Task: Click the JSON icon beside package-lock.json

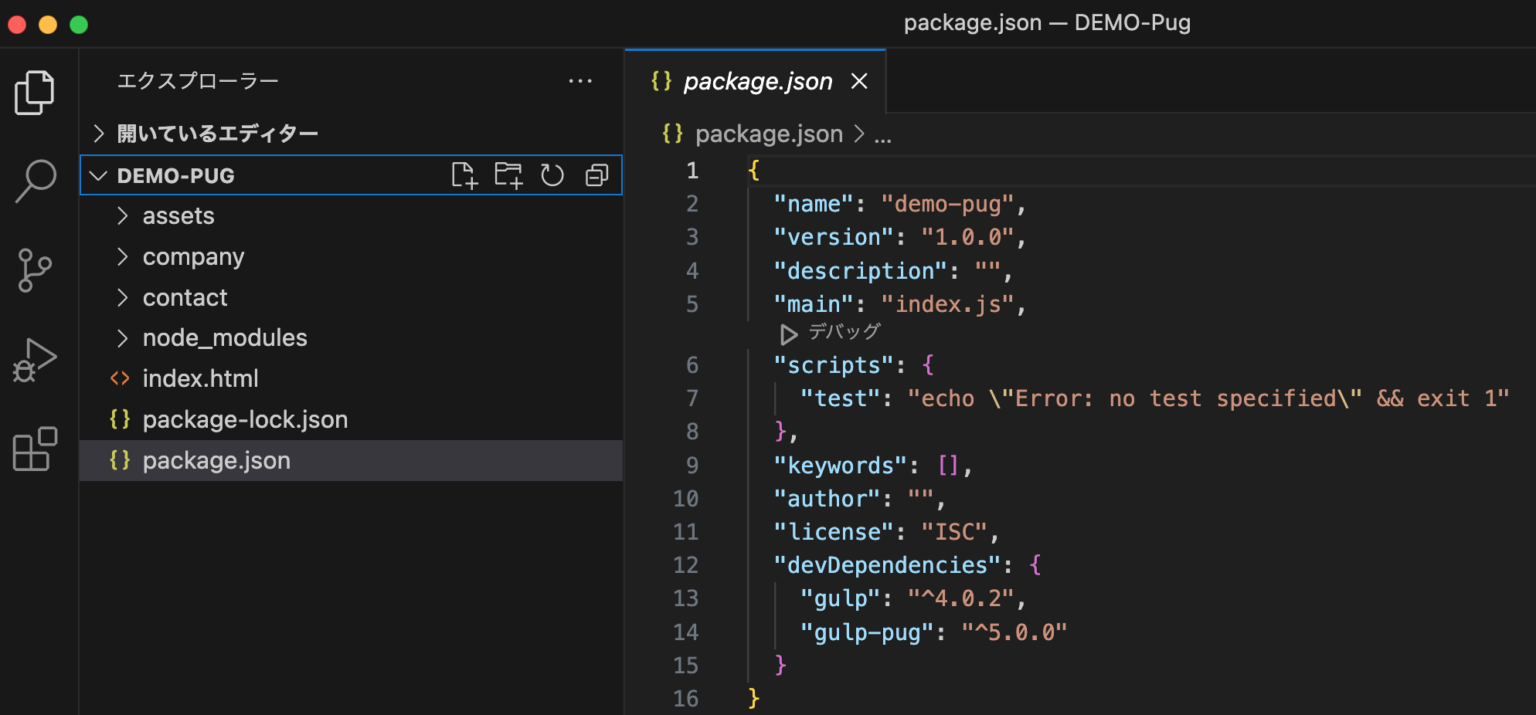Action: click(119, 419)
